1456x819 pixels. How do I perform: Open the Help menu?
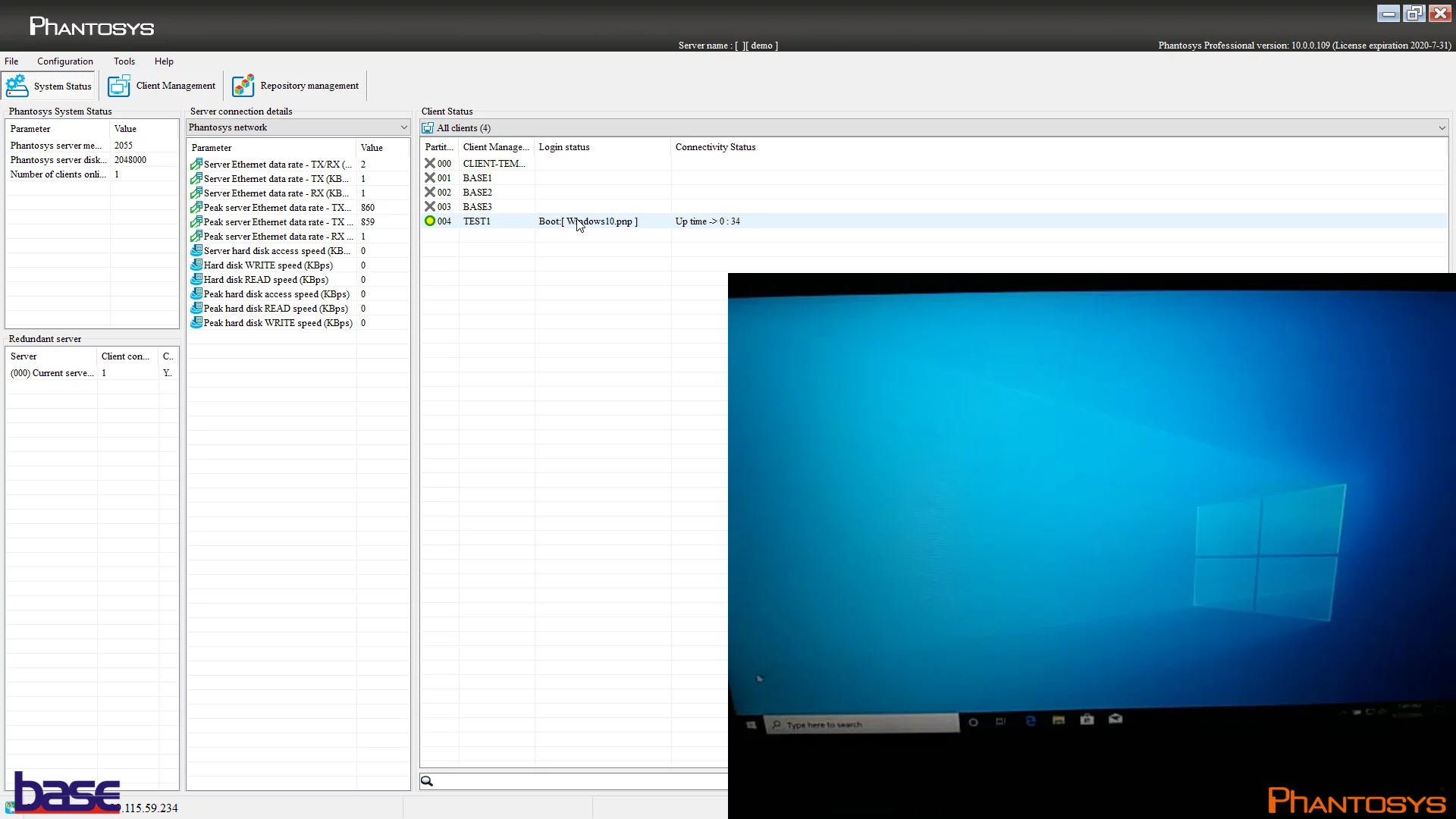tap(164, 61)
